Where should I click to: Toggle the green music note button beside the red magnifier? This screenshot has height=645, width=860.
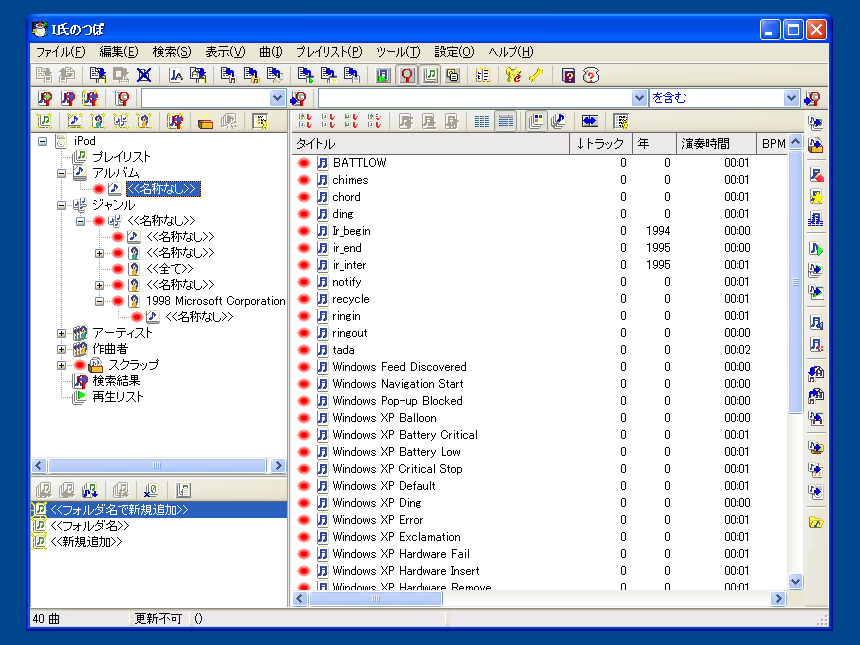click(x=430, y=75)
